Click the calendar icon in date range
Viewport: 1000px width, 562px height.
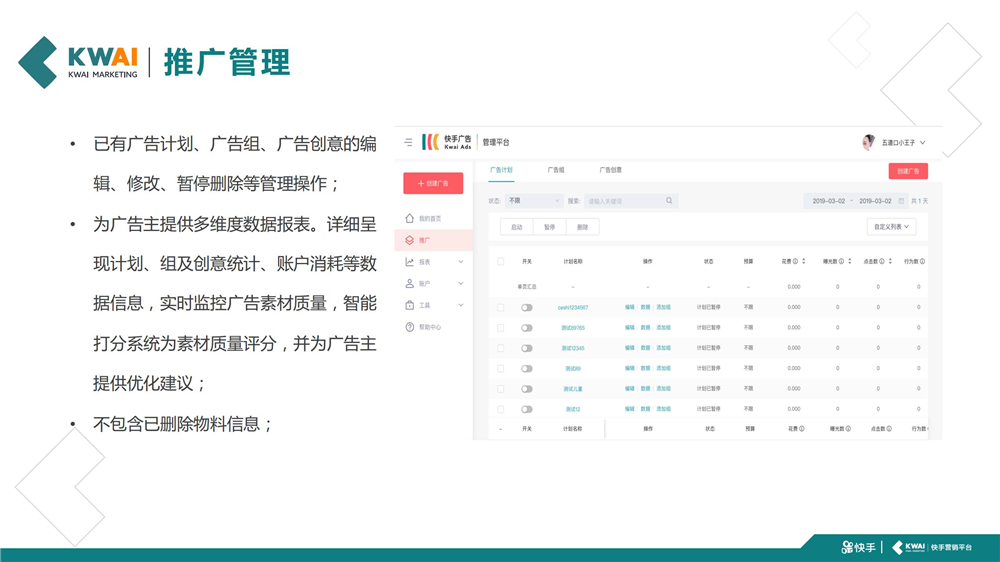point(901,201)
